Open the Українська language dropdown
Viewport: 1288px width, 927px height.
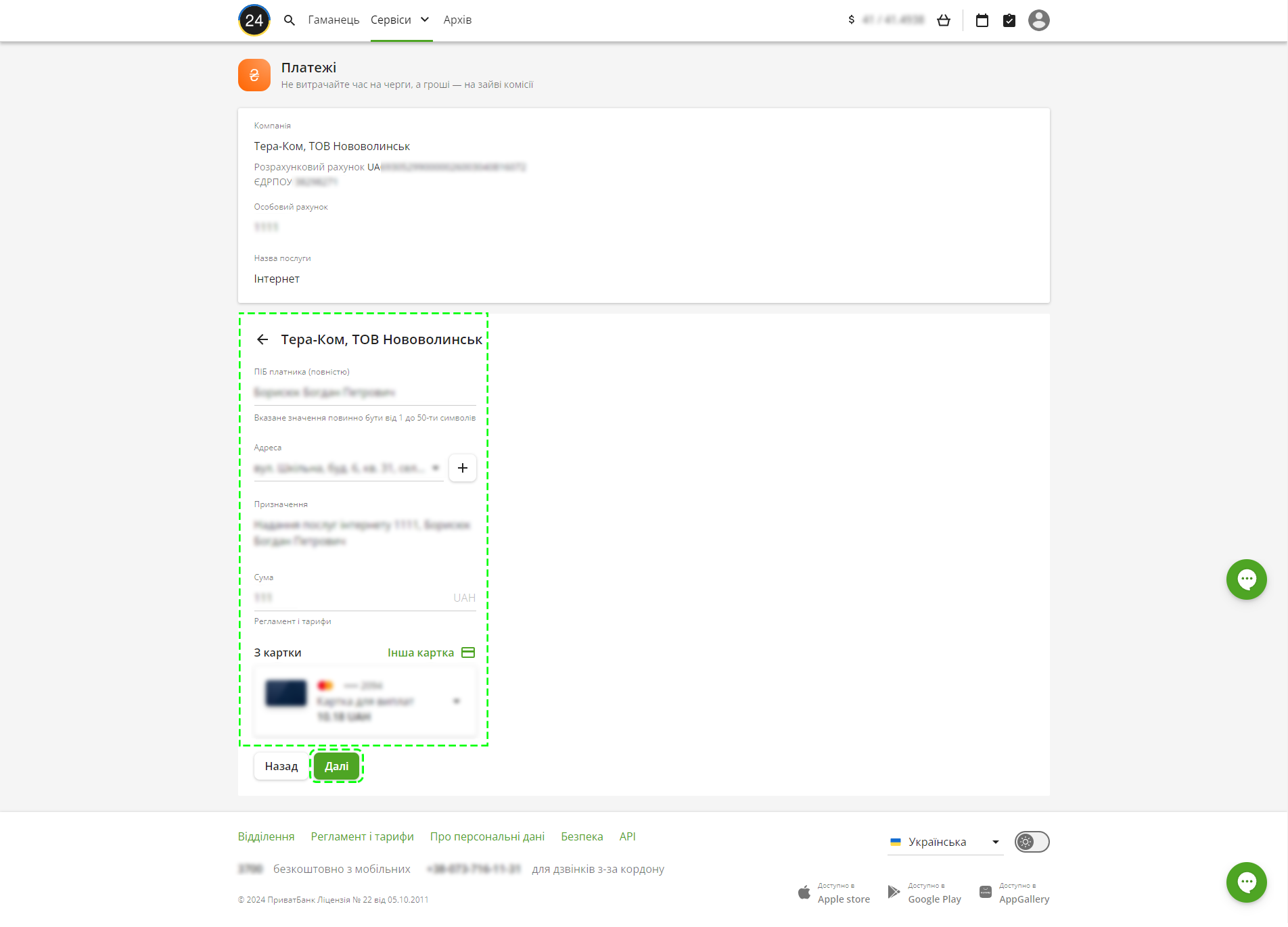[946, 842]
